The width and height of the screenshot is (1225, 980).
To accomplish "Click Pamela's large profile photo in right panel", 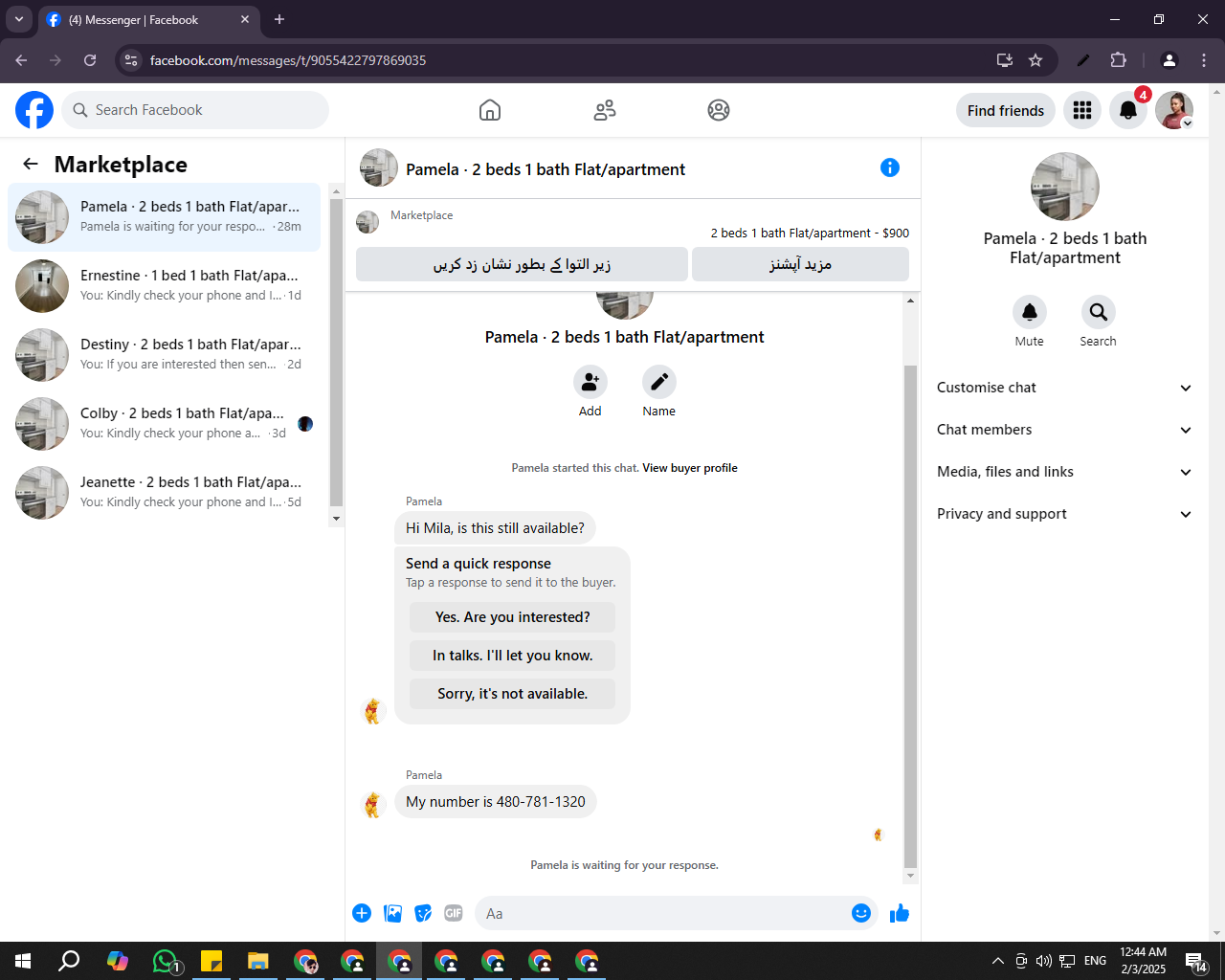I will [1065, 187].
